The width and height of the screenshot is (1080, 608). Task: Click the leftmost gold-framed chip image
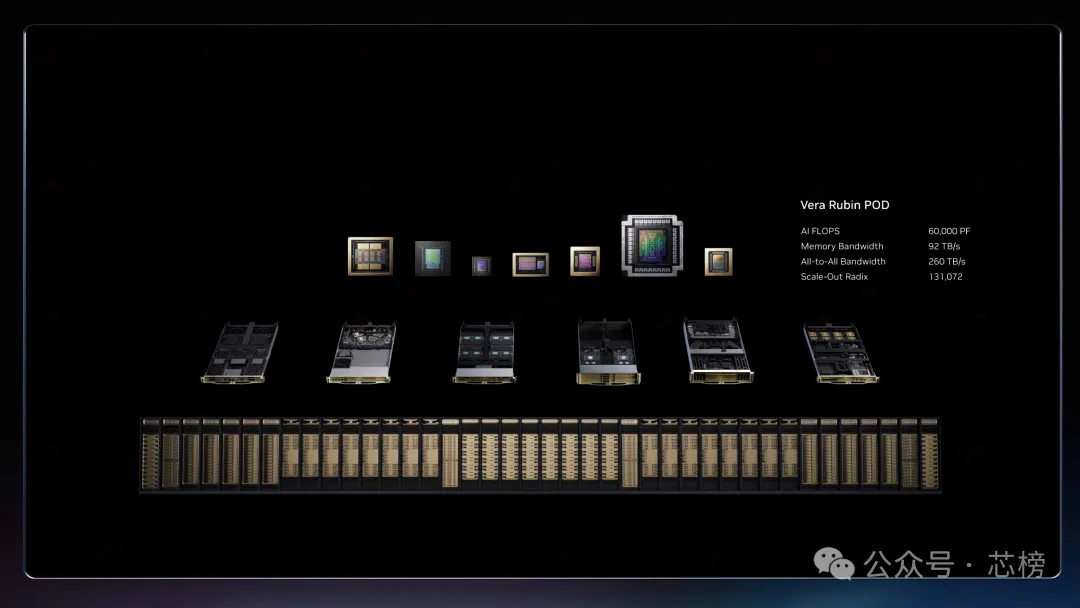point(371,256)
